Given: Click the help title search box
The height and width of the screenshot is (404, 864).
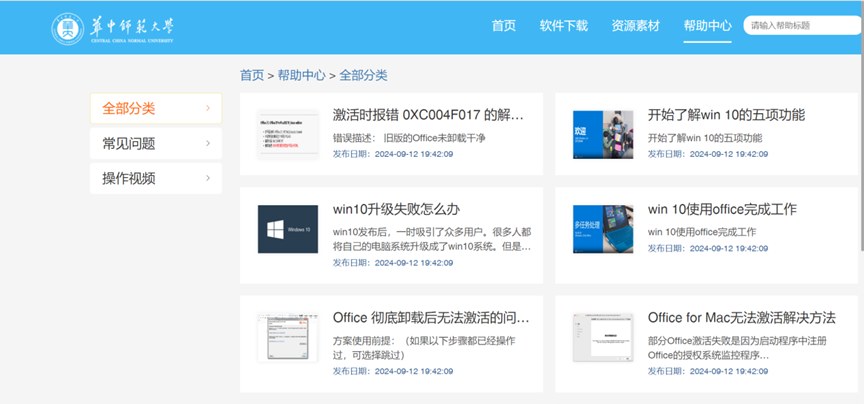Looking at the screenshot, I should (x=800, y=26).
